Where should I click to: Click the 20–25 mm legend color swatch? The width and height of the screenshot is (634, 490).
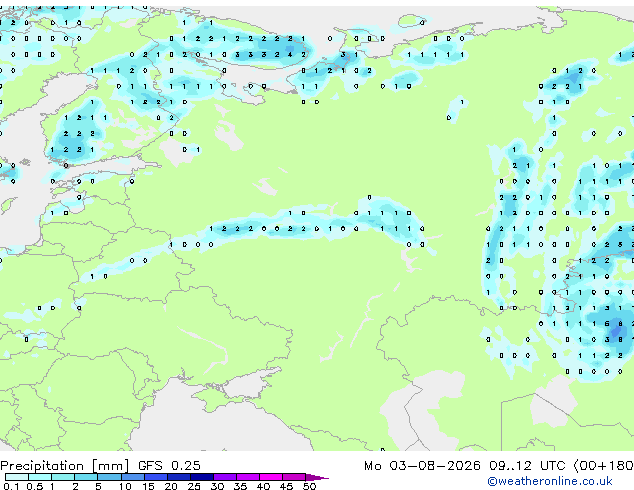point(179,477)
